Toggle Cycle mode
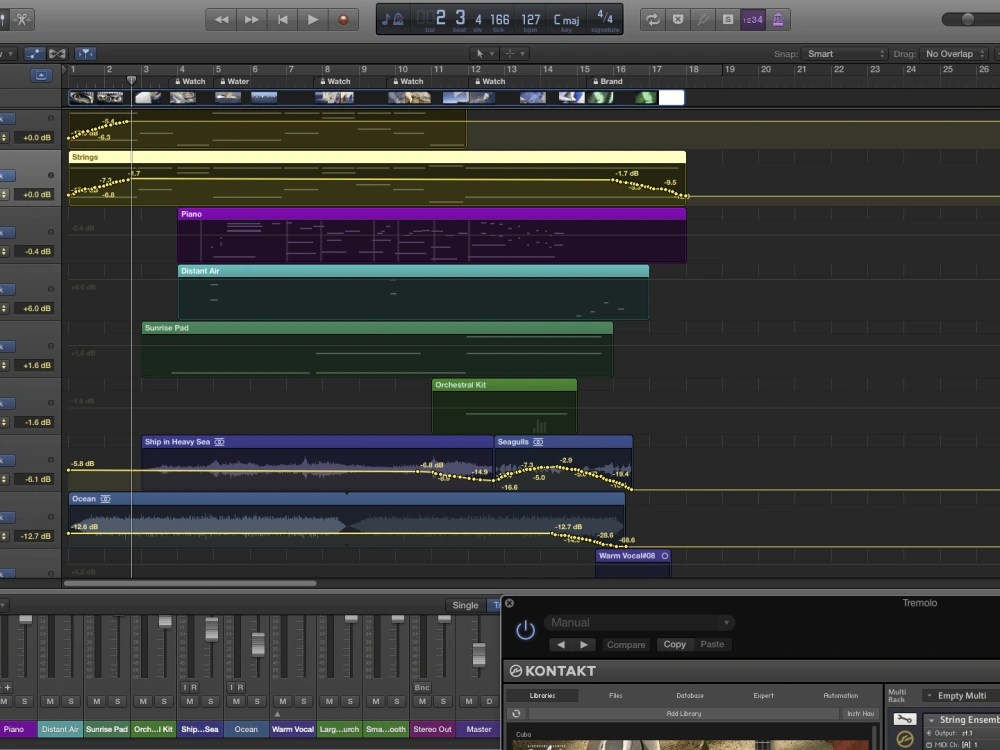The image size is (1000, 750). (x=652, y=20)
